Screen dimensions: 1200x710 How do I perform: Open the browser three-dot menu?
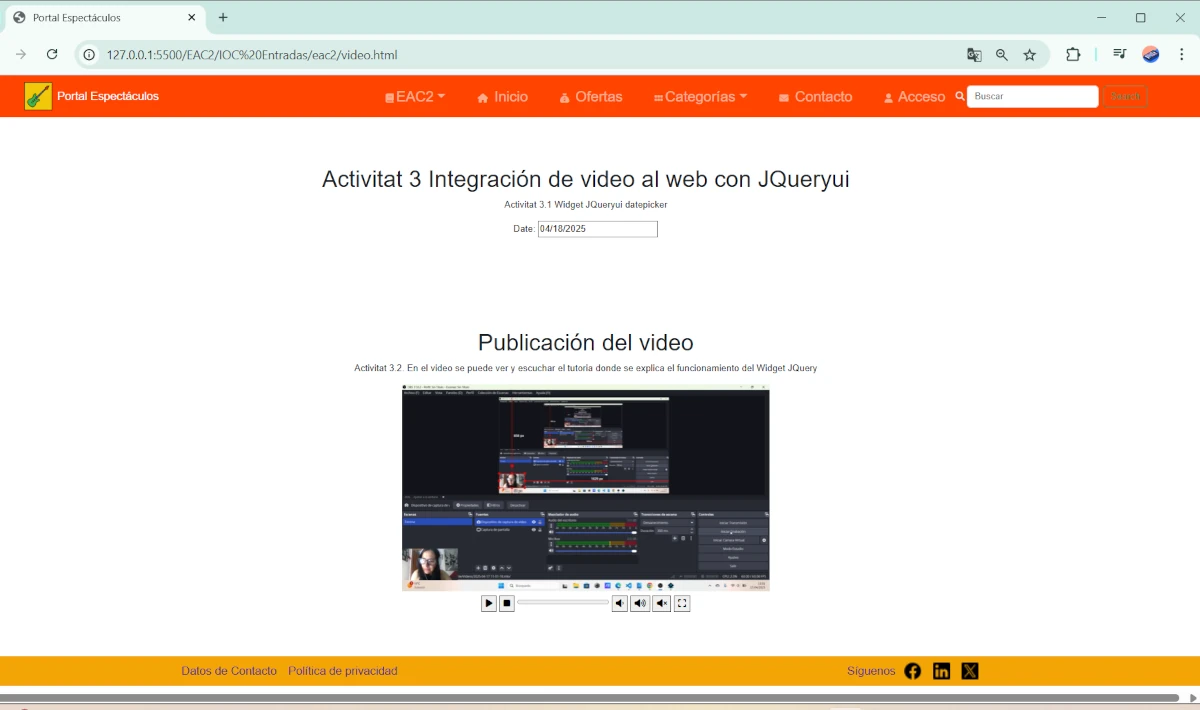1183,55
